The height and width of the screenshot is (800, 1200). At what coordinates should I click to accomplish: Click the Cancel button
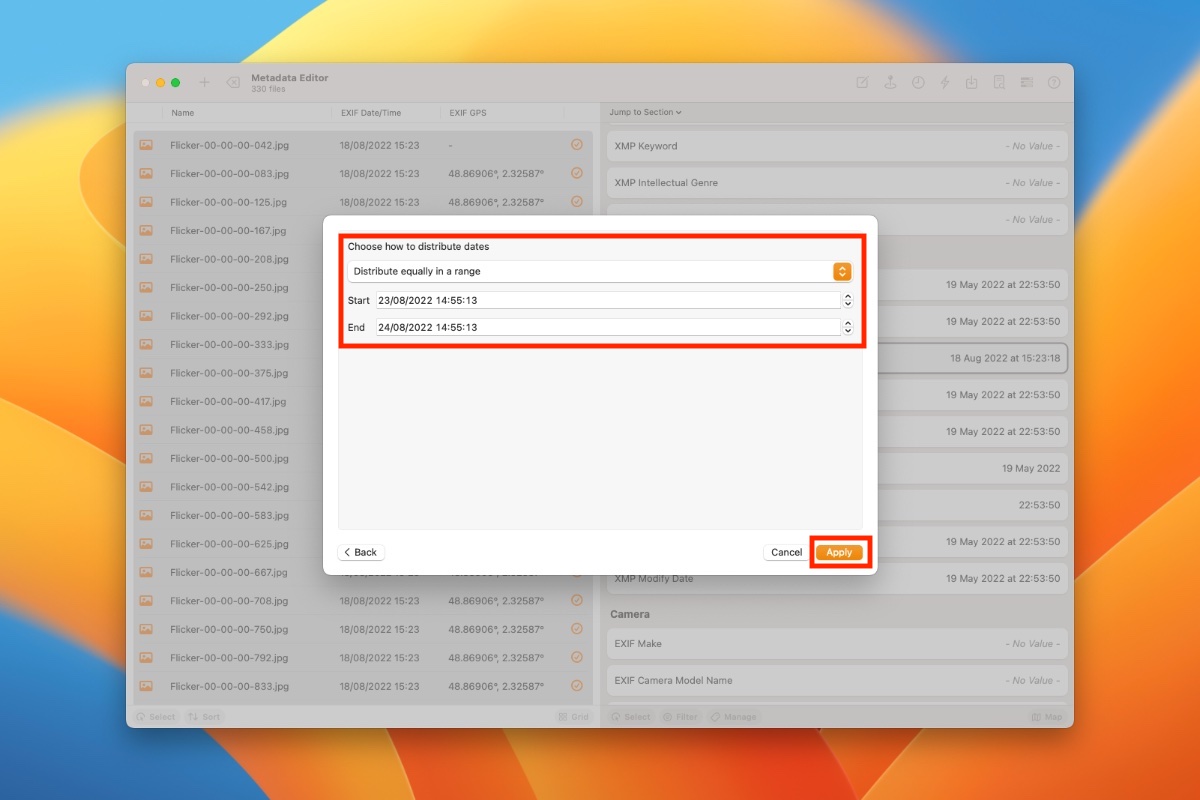click(786, 552)
